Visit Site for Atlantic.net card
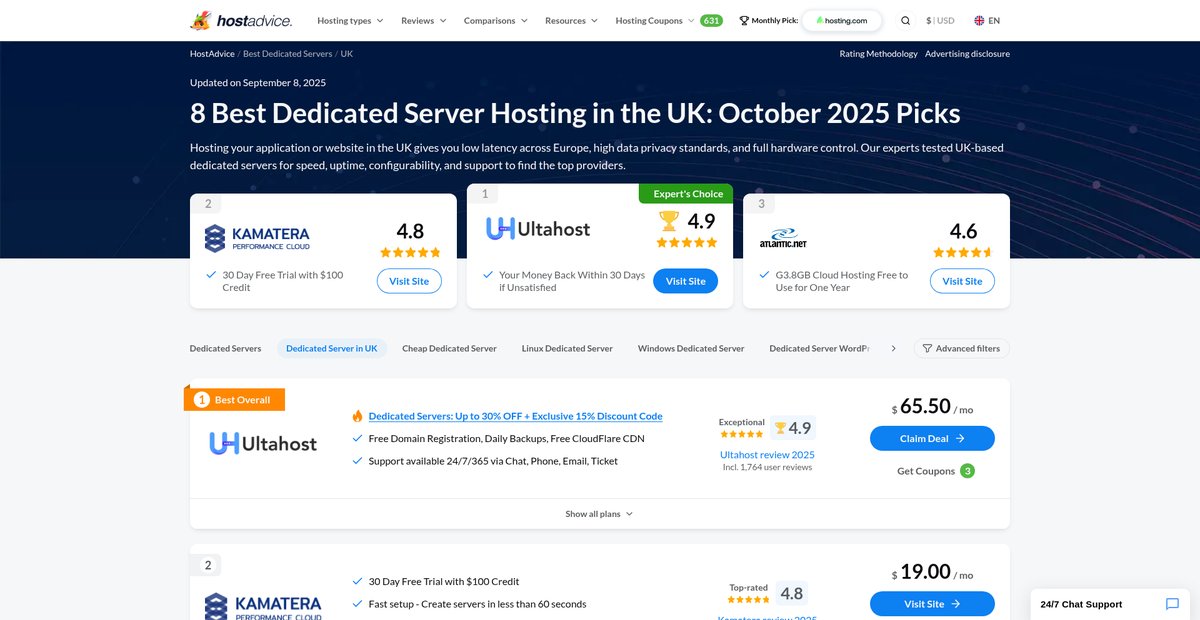The image size is (1200, 620). (x=962, y=281)
